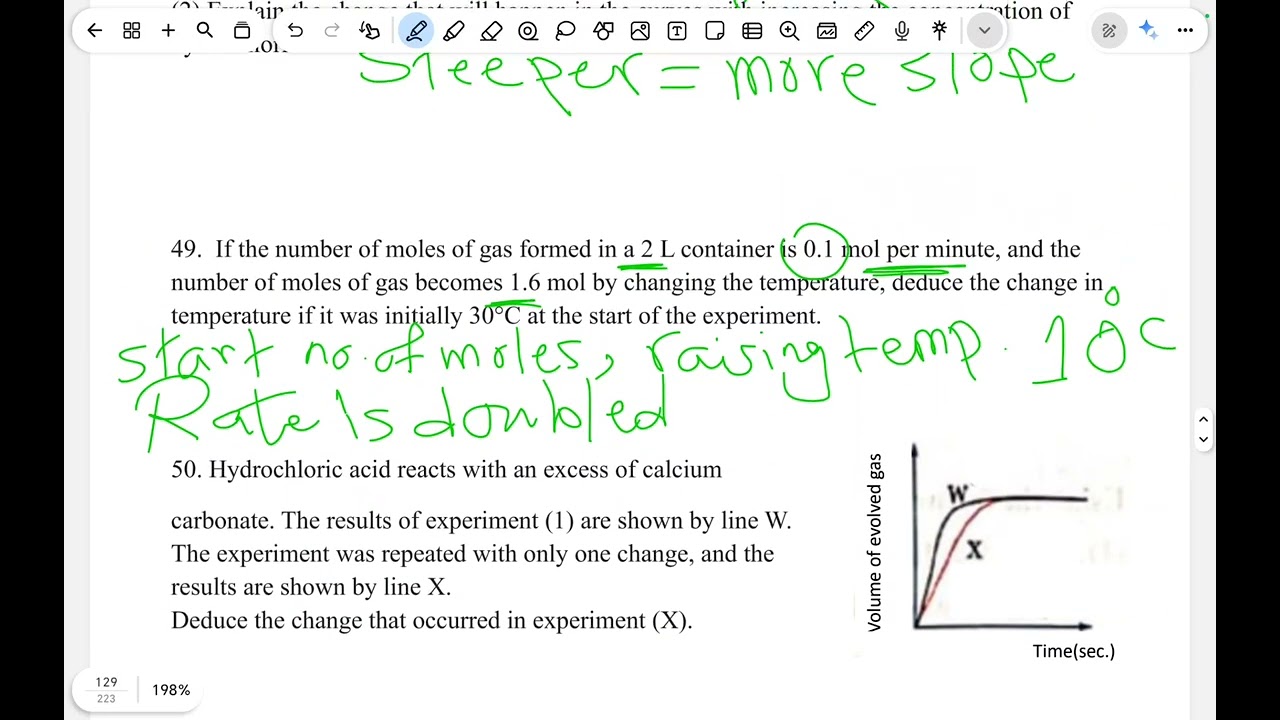Expand the toolbar with chevron down
1280x720 pixels.
[984, 31]
